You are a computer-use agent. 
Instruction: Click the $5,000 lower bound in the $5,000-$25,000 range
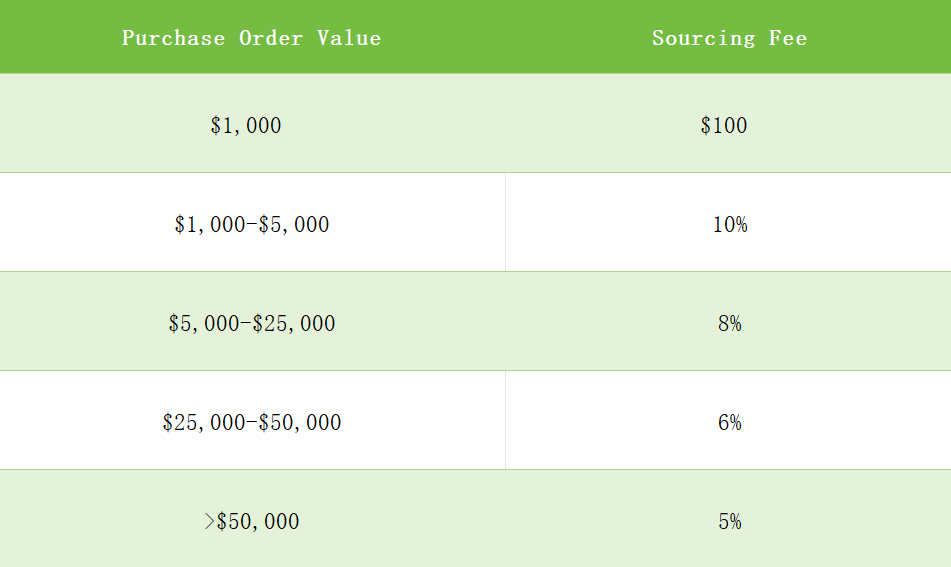click(x=202, y=324)
